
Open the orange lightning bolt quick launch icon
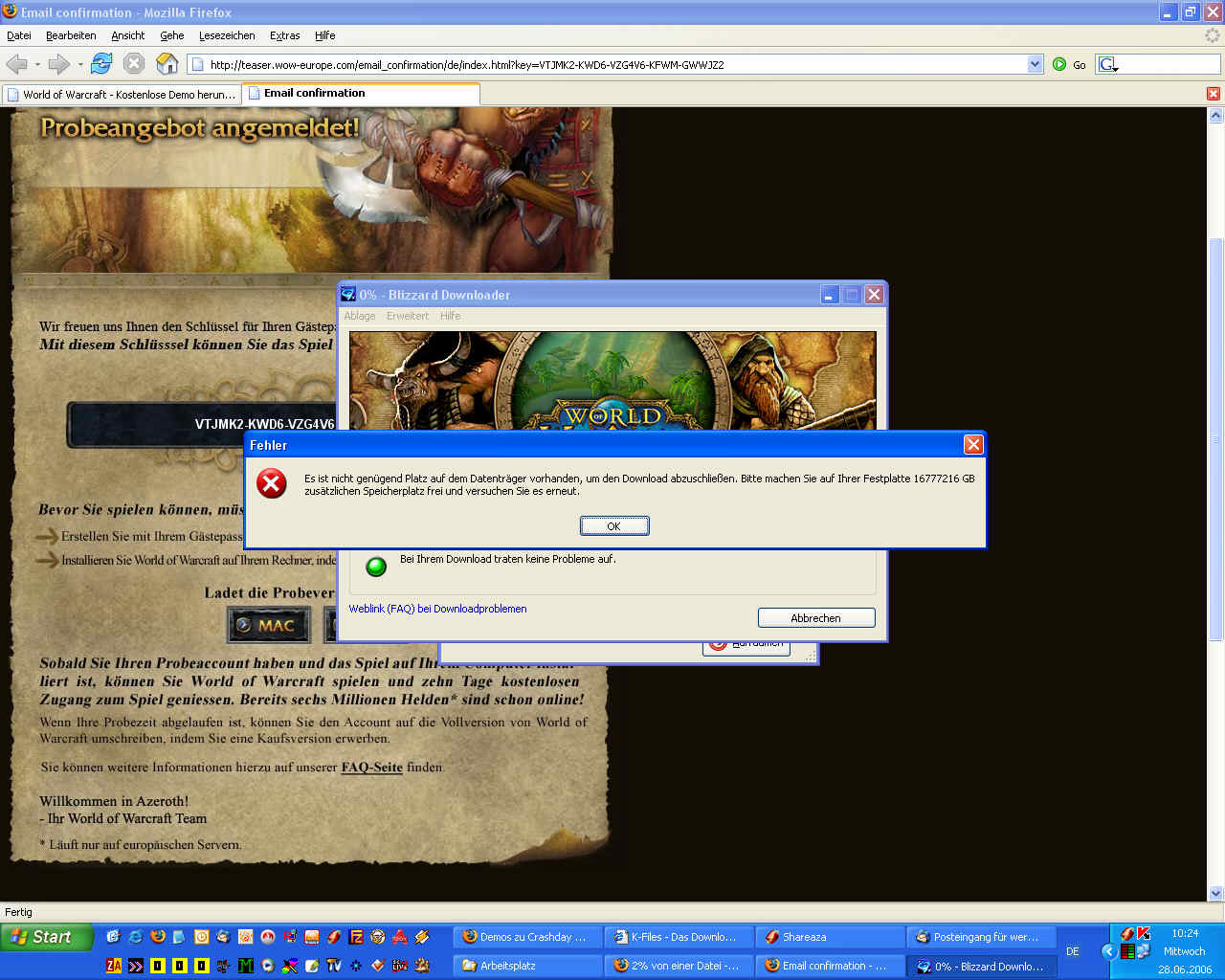[x=422, y=937]
